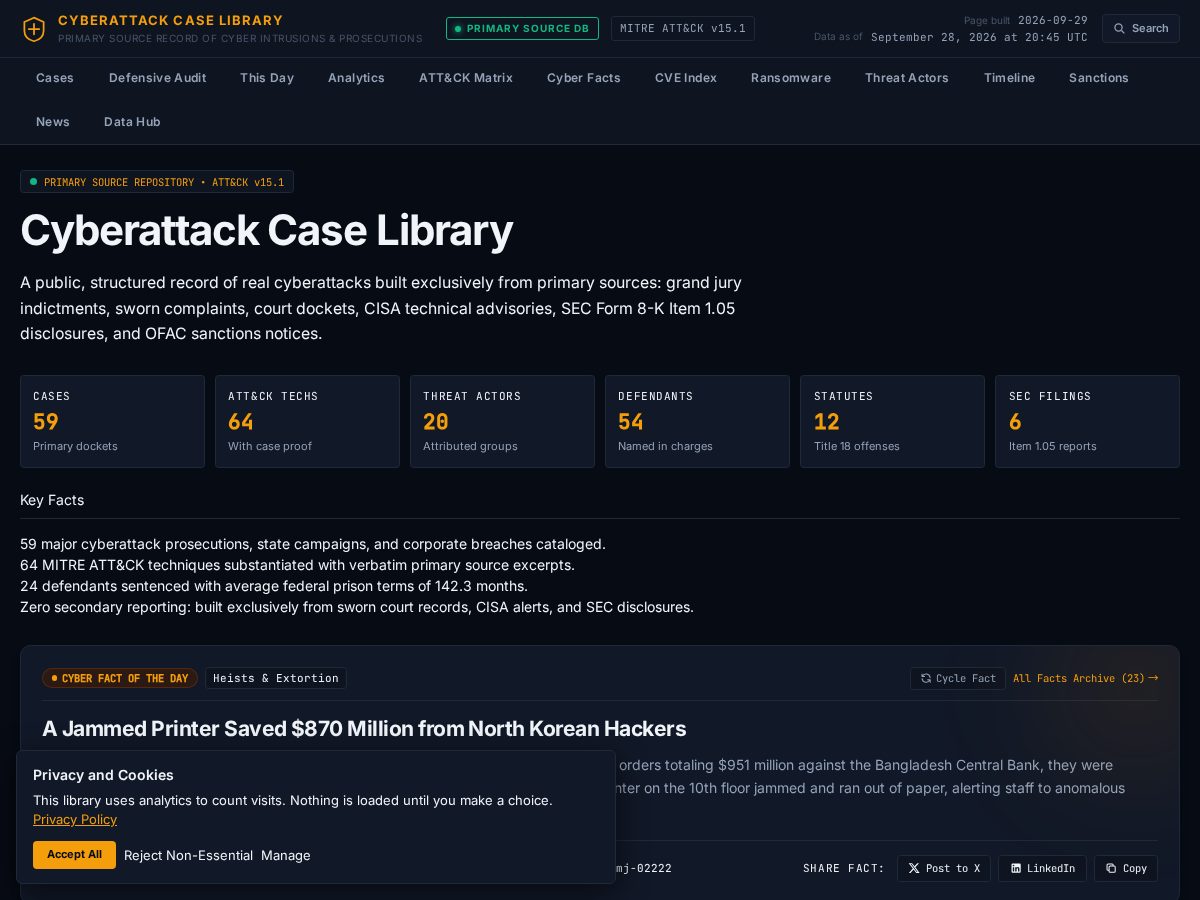The height and width of the screenshot is (900, 1200).
Task: Open the Statutes 12 stat card
Action: point(892,421)
